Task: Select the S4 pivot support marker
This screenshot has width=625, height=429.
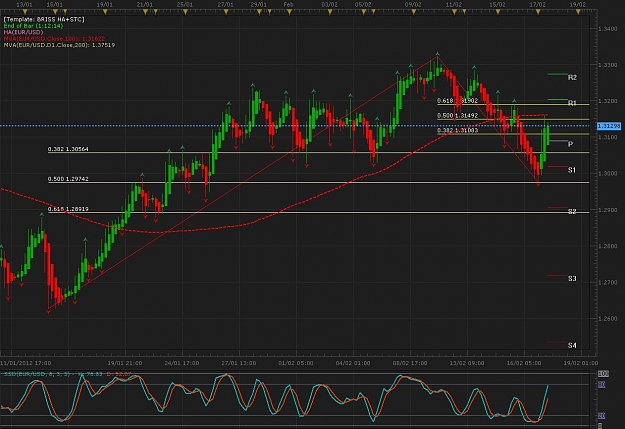Action: [572, 345]
